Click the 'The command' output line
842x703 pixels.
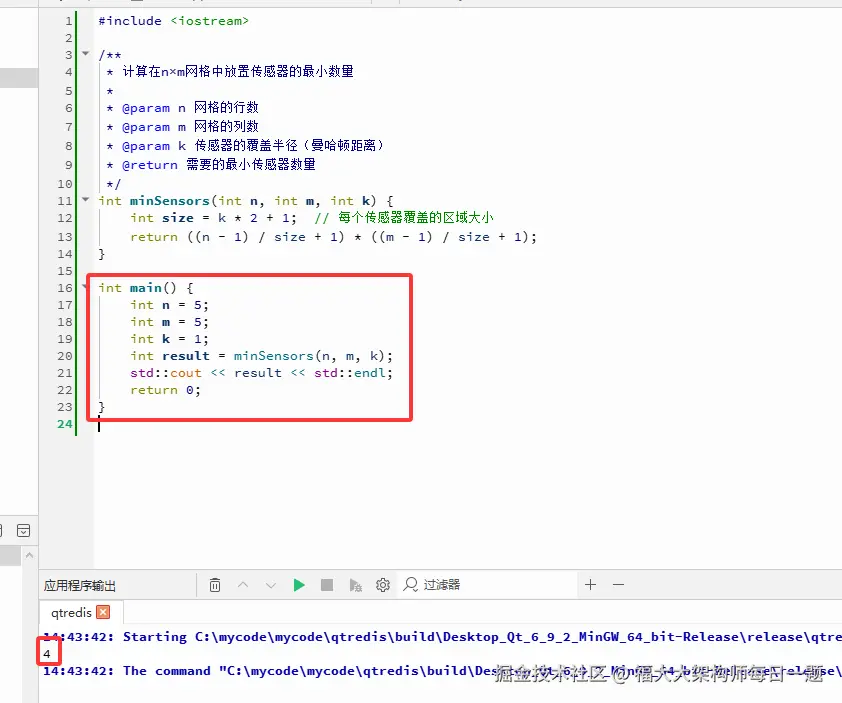click(x=442, y=671)
